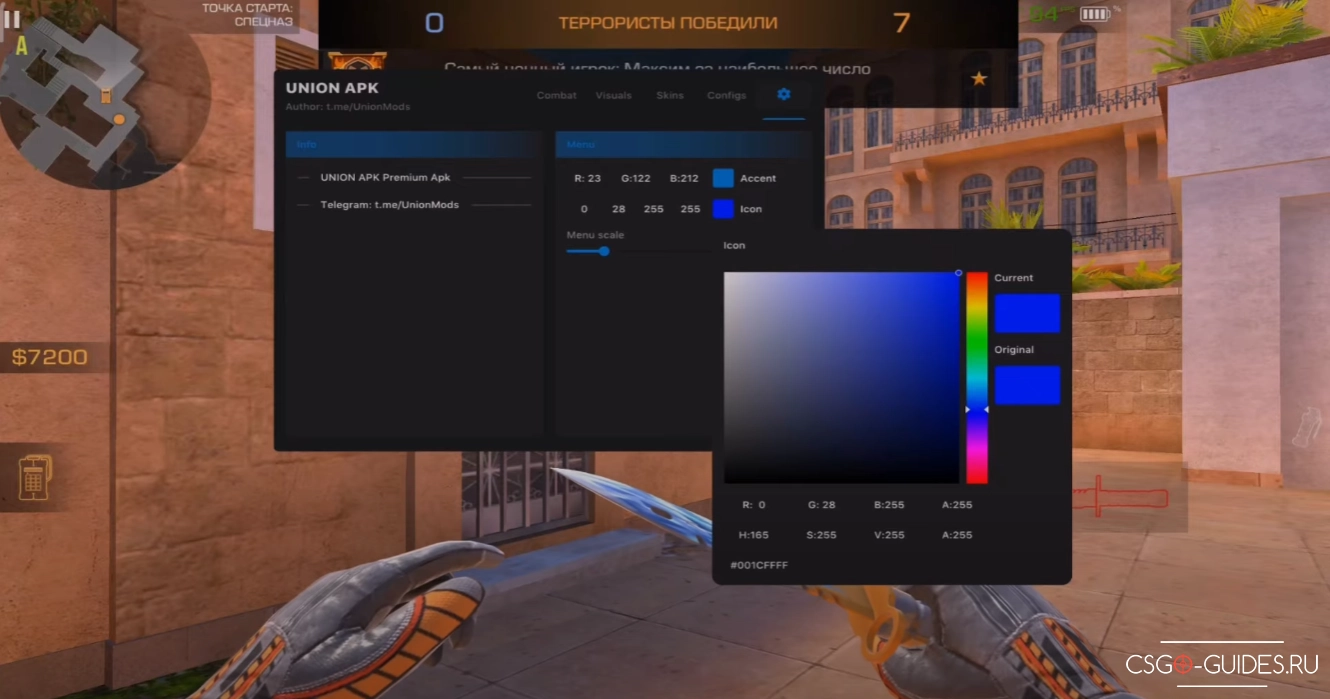Switch to the Combat tab
Screen dimensions: 1330x699
(557, 95)
